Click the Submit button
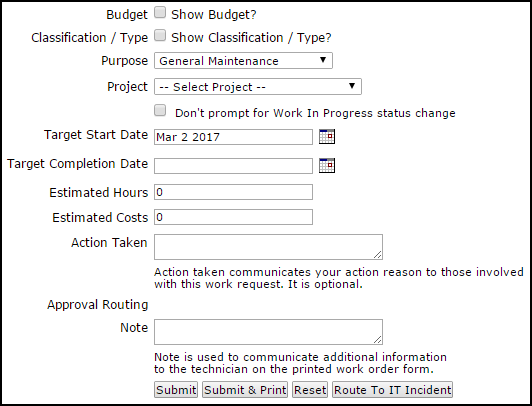 [x=176, y=390]
